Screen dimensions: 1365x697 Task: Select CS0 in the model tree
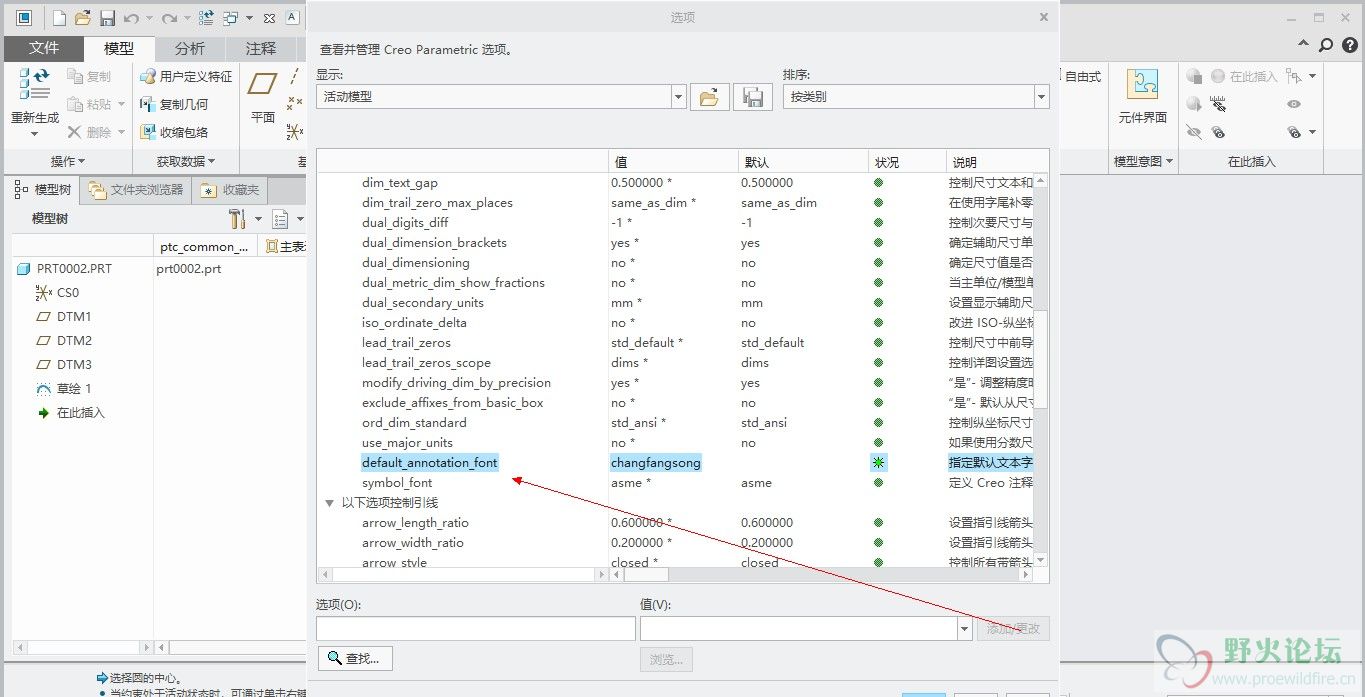tap(57, 293)
